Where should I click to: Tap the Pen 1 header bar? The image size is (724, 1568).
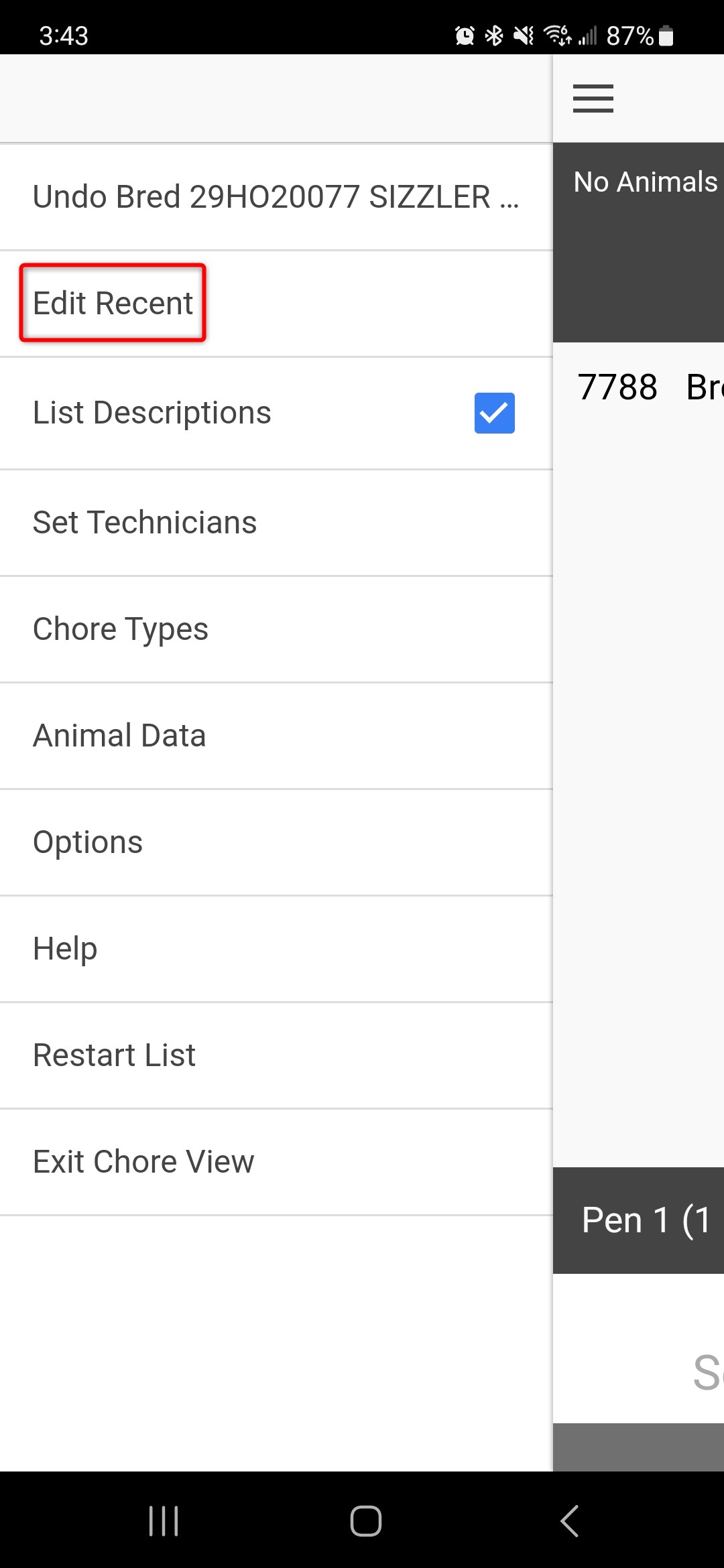[x=638, y=1220]
